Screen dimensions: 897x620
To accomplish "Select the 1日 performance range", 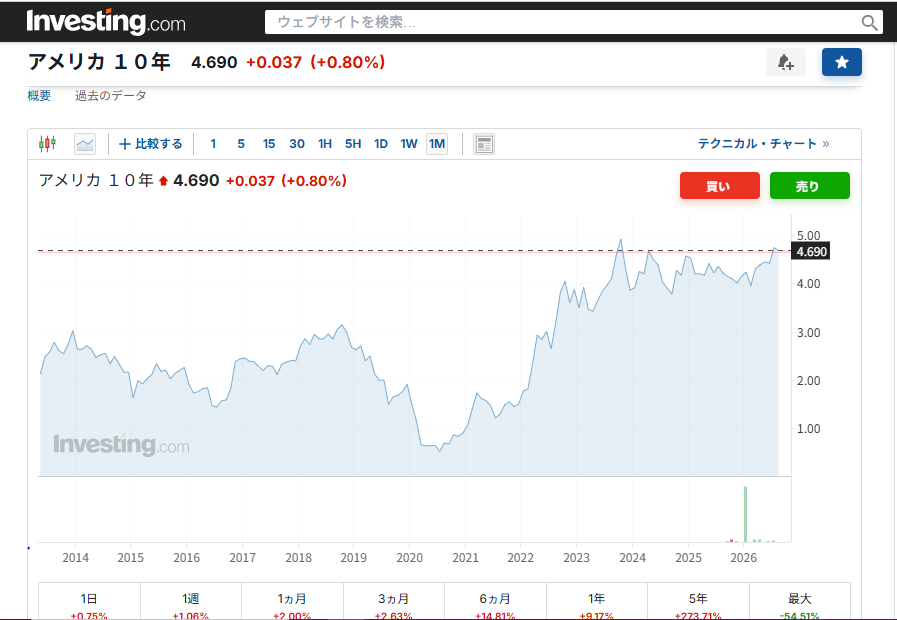I will click(89, 601).
